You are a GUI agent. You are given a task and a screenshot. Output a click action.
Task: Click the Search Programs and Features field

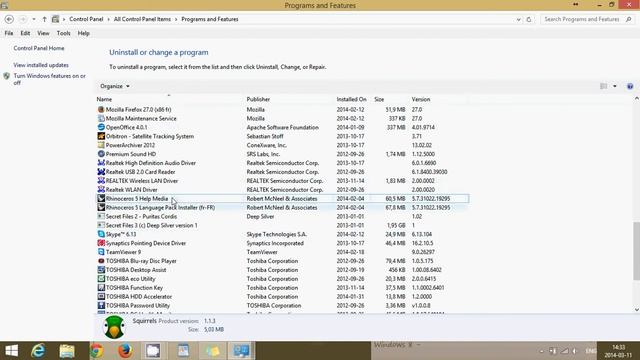[x=587, y=19]
